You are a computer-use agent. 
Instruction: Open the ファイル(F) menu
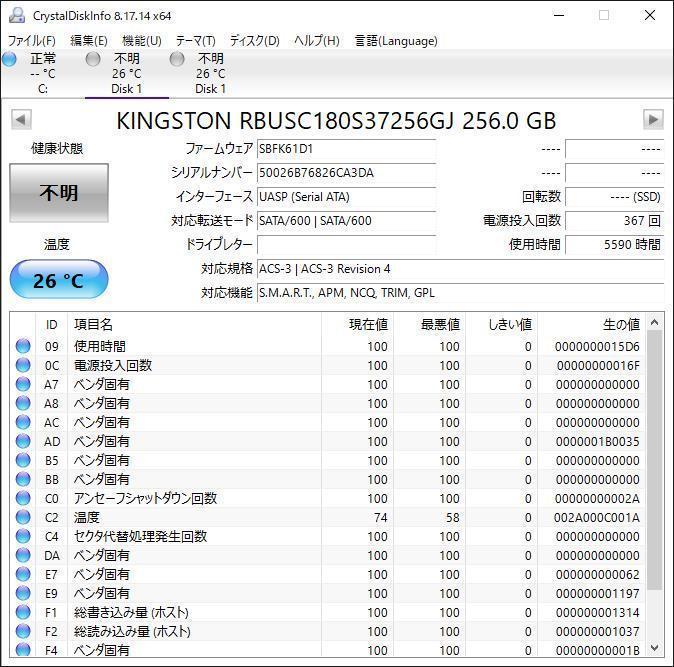click(x=32, y=41)
